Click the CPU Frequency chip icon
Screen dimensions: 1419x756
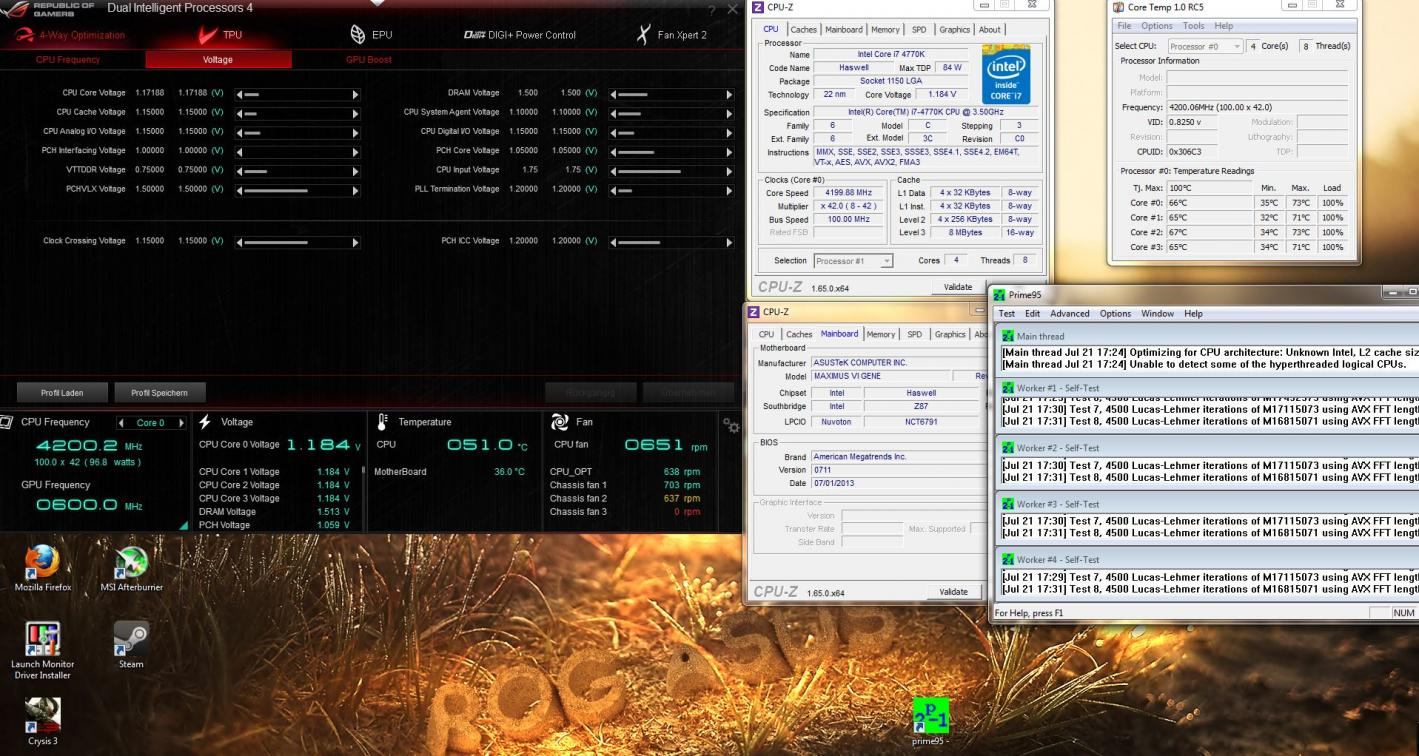7,422
